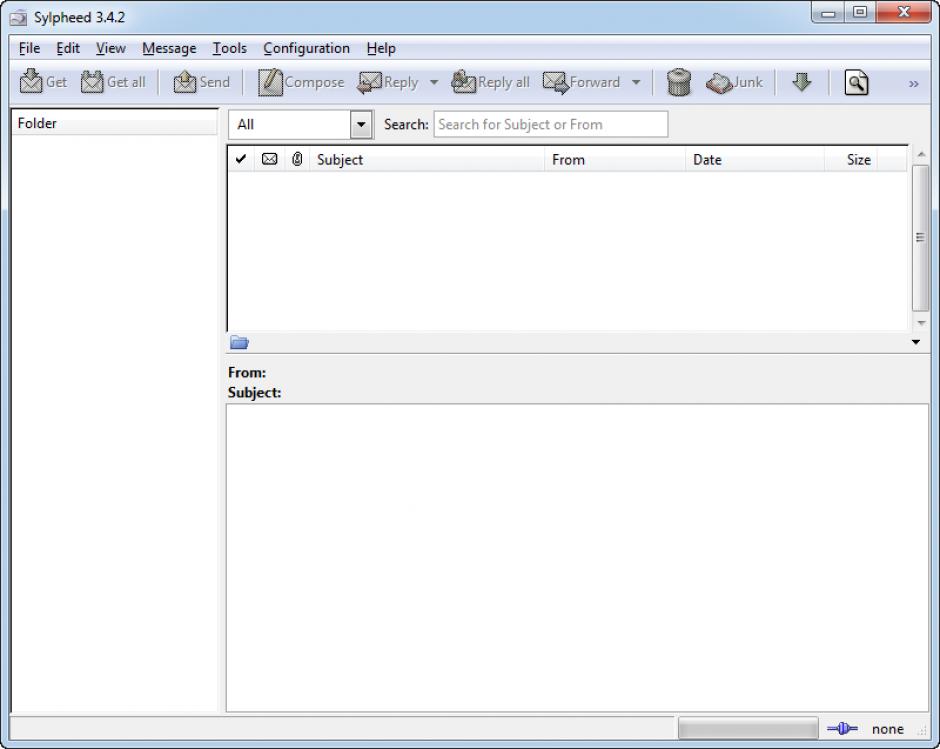Open the Tools menu

(x=230, y=48)
